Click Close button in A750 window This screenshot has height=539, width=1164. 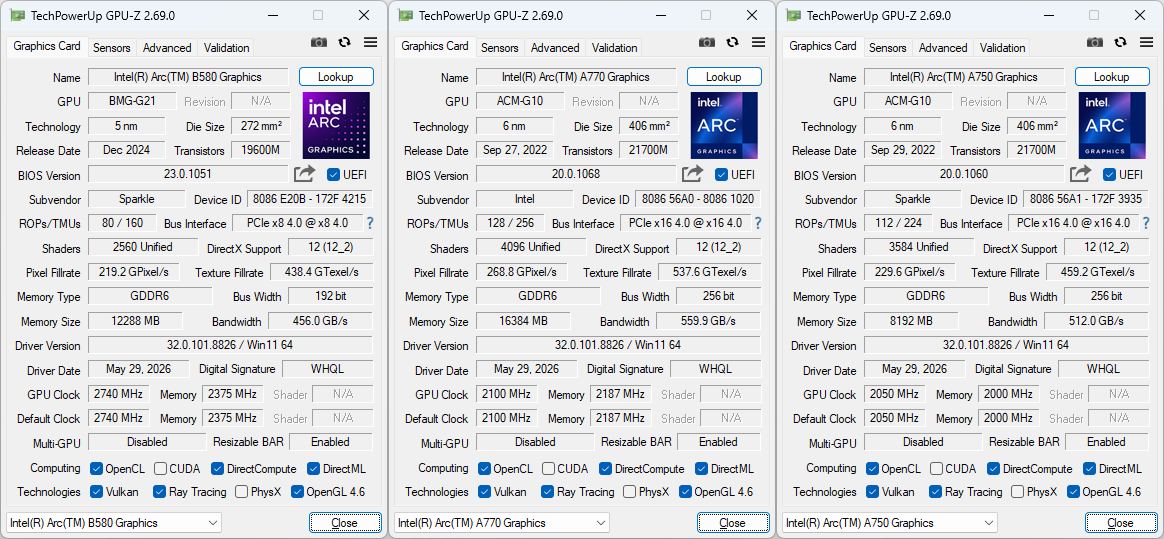click(x=1120, y=523)
